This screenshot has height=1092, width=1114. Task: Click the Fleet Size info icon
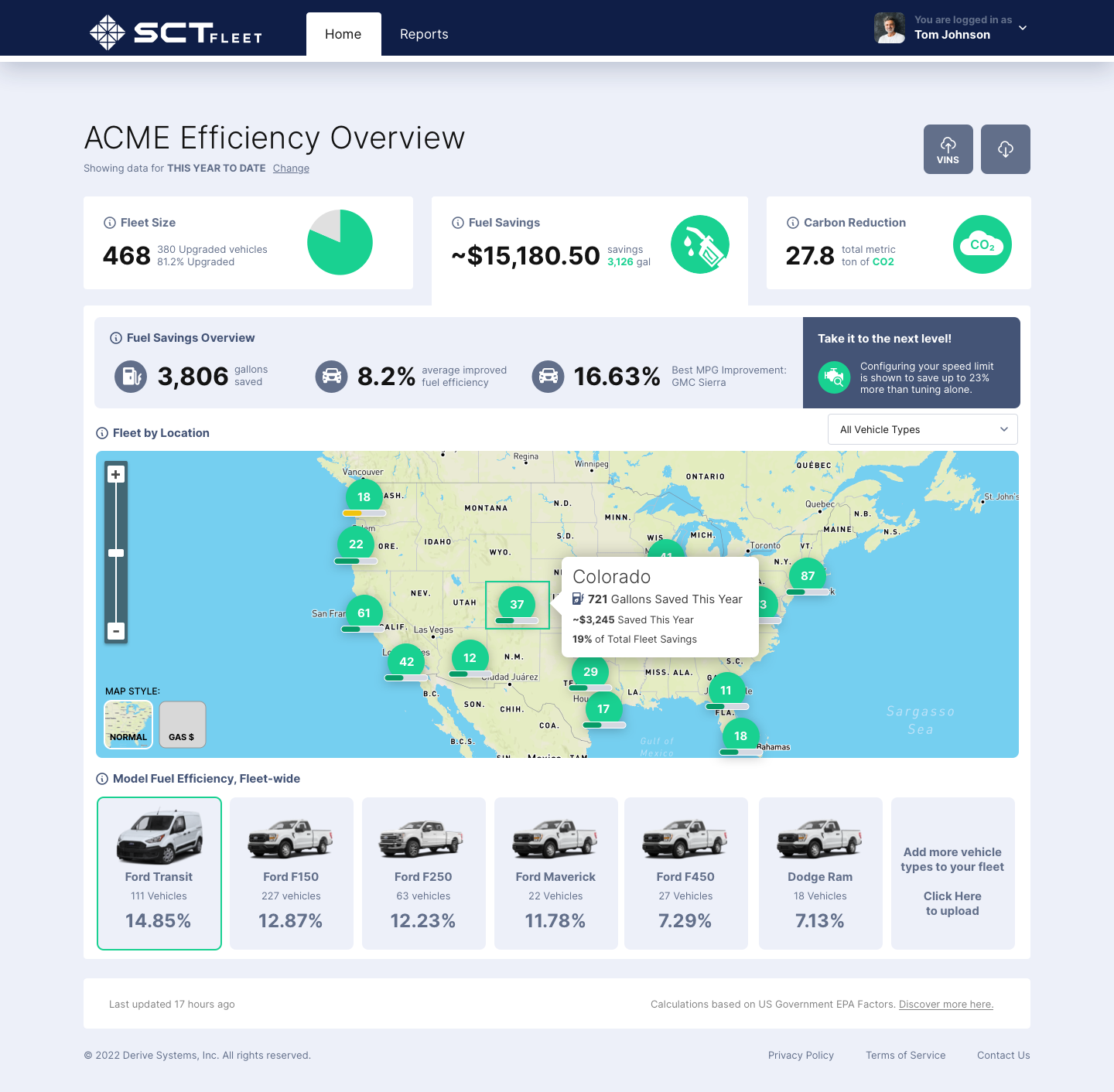pyautogui.click(x=108, y=223)
